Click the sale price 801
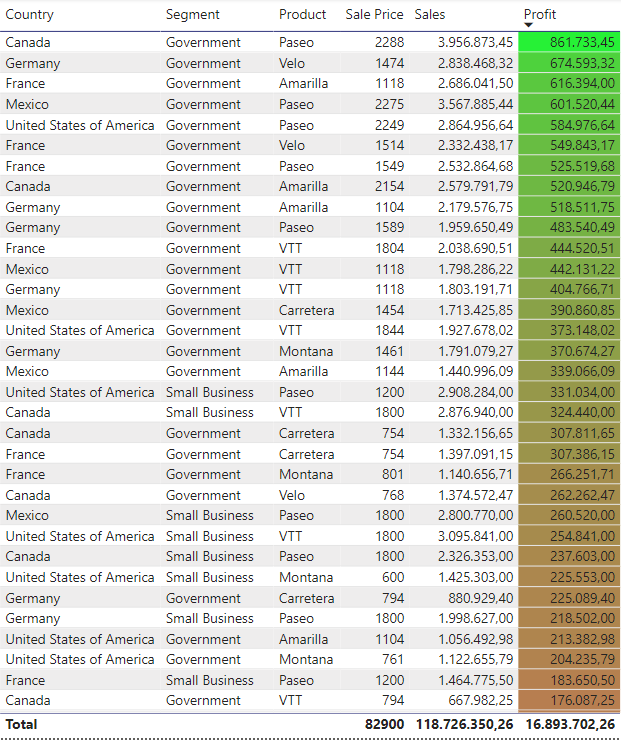This screenshot has width=621, height=742. click(x=393, y=474)
